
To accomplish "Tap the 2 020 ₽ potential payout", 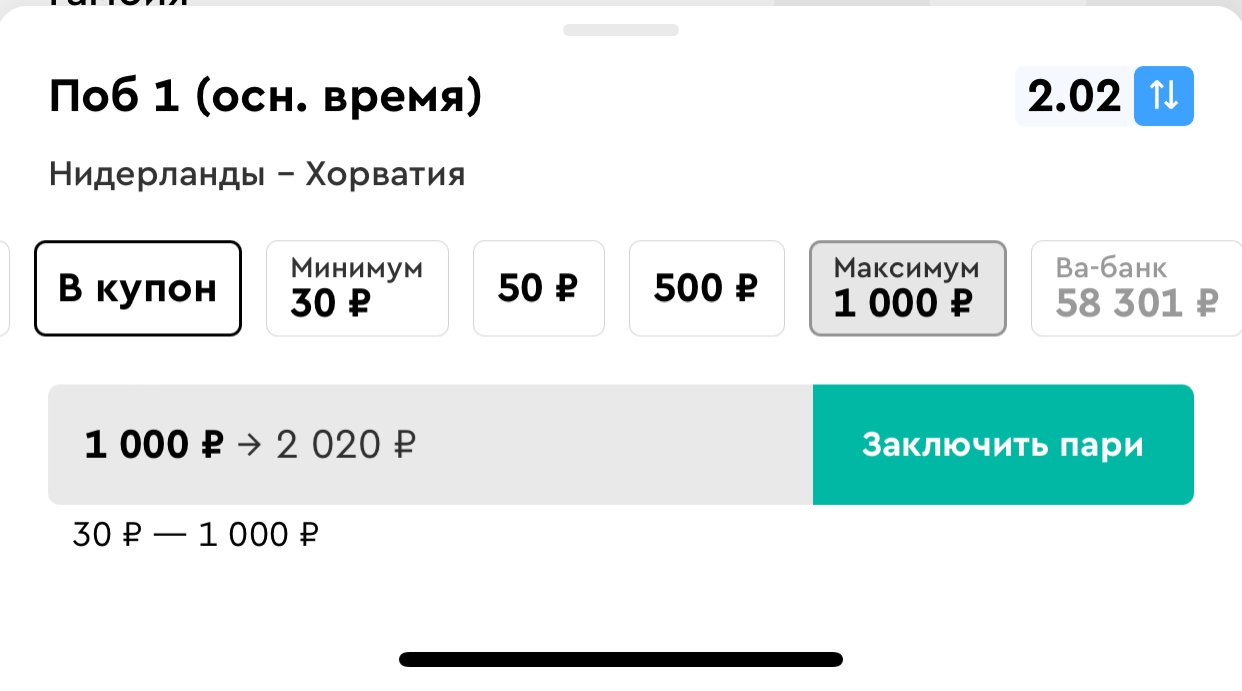I will click(x=345, y=445).
